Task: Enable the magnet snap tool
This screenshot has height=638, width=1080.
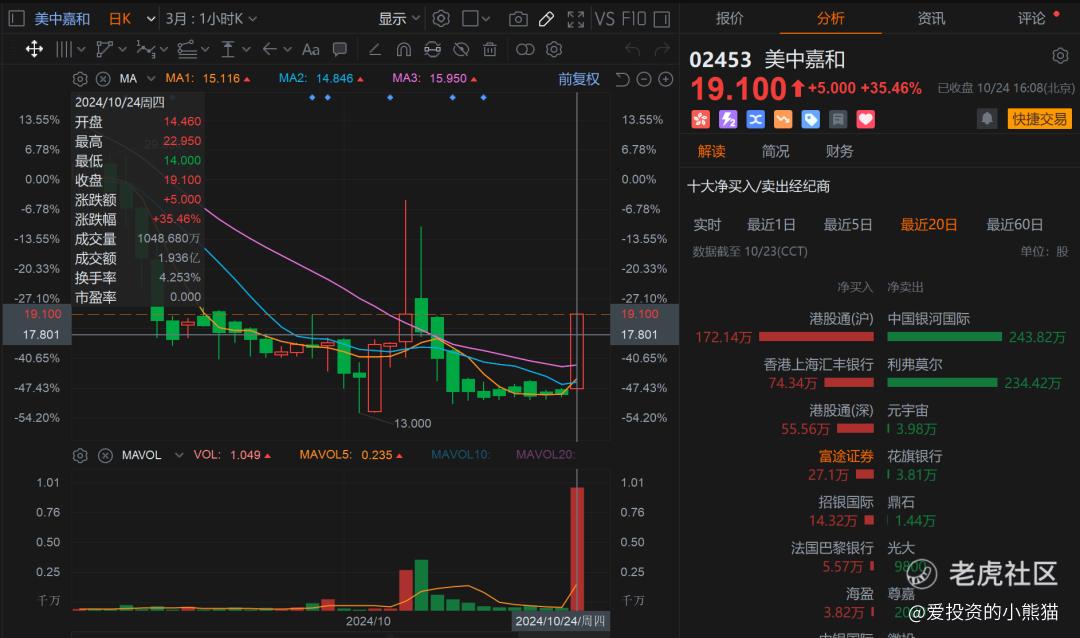Action: pos(404,50)
